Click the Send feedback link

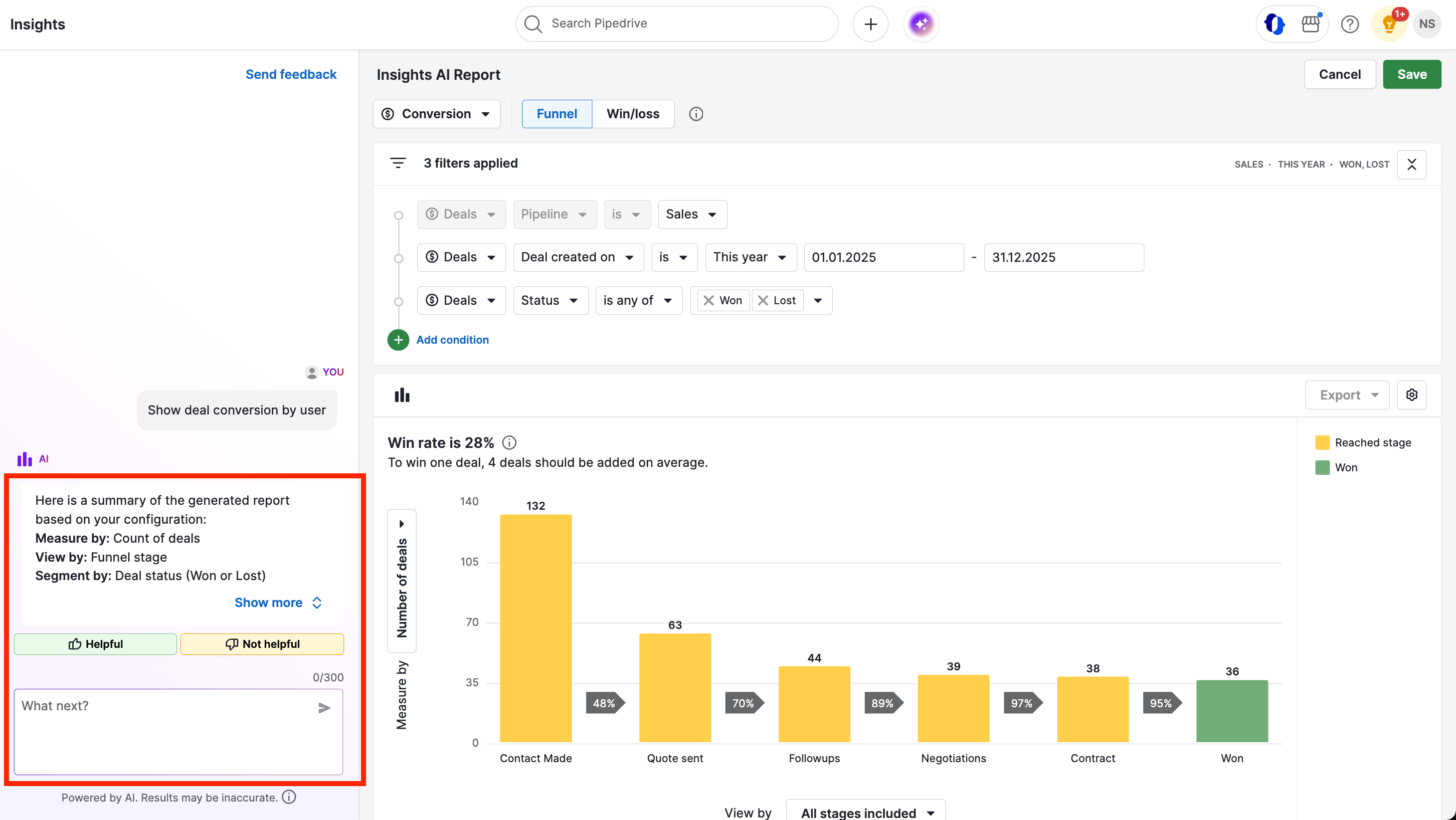pos(291,74)
